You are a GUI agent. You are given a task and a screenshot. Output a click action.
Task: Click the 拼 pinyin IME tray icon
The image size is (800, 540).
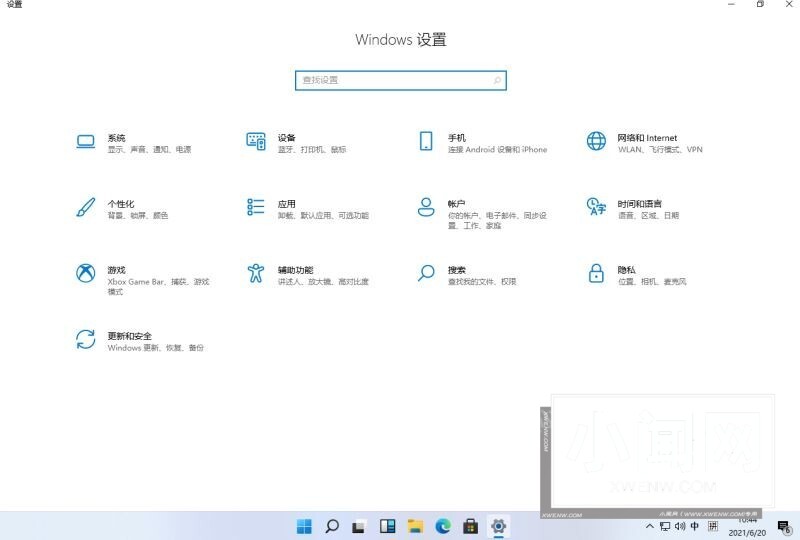(713, 526)
